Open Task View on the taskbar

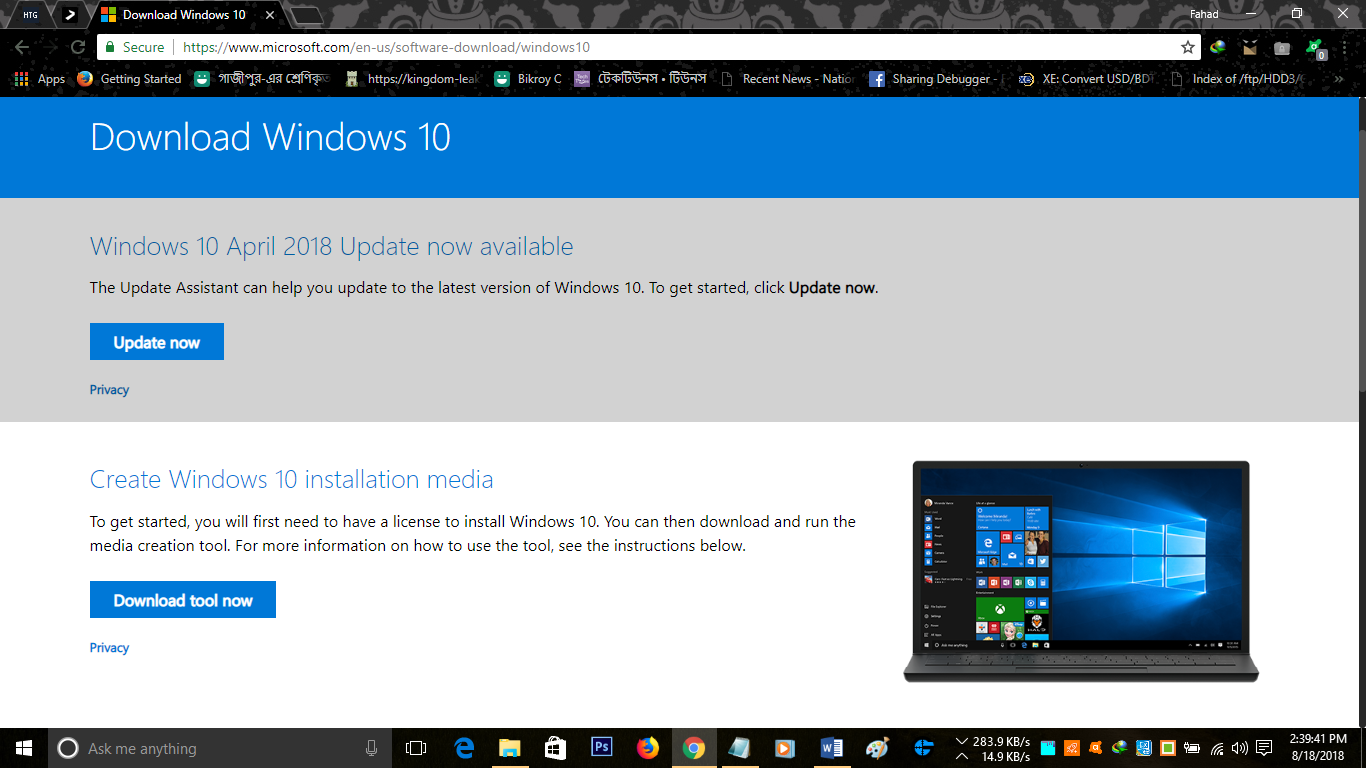tap(416, 748)
